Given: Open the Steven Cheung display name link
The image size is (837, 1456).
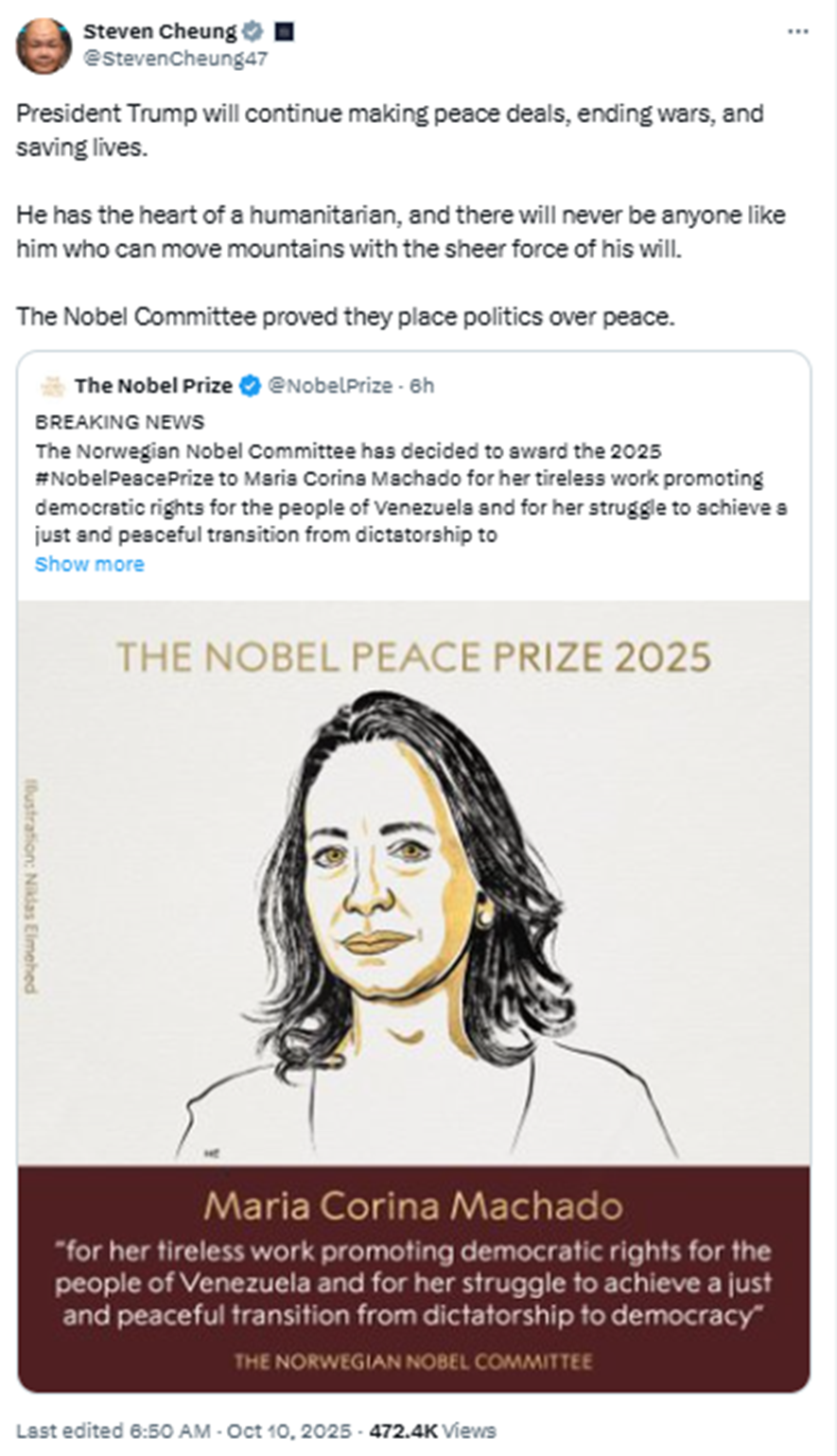Looking at the screenshot, I should [x=160, y=31].
